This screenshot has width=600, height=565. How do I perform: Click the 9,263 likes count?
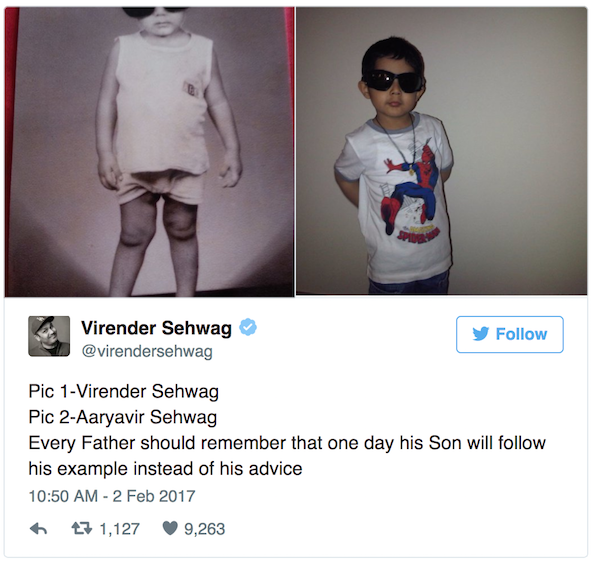click(204, 529)
